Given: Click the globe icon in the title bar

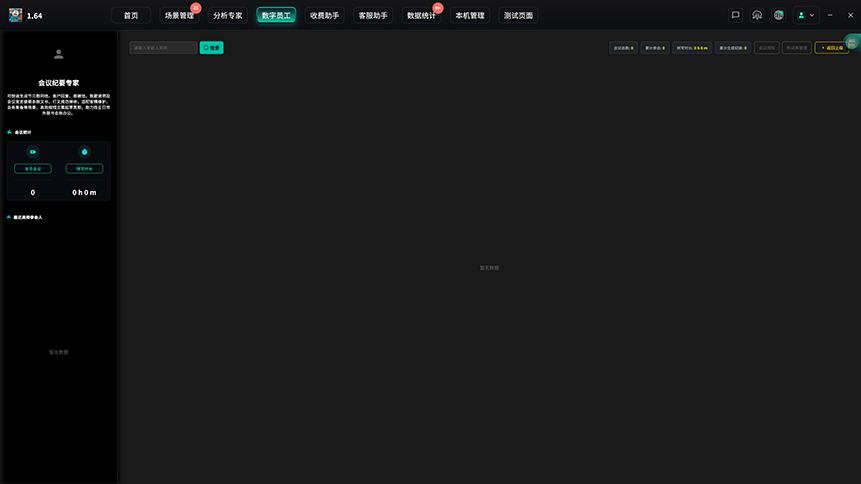Looking at the screenshot, I should point(779,15).
